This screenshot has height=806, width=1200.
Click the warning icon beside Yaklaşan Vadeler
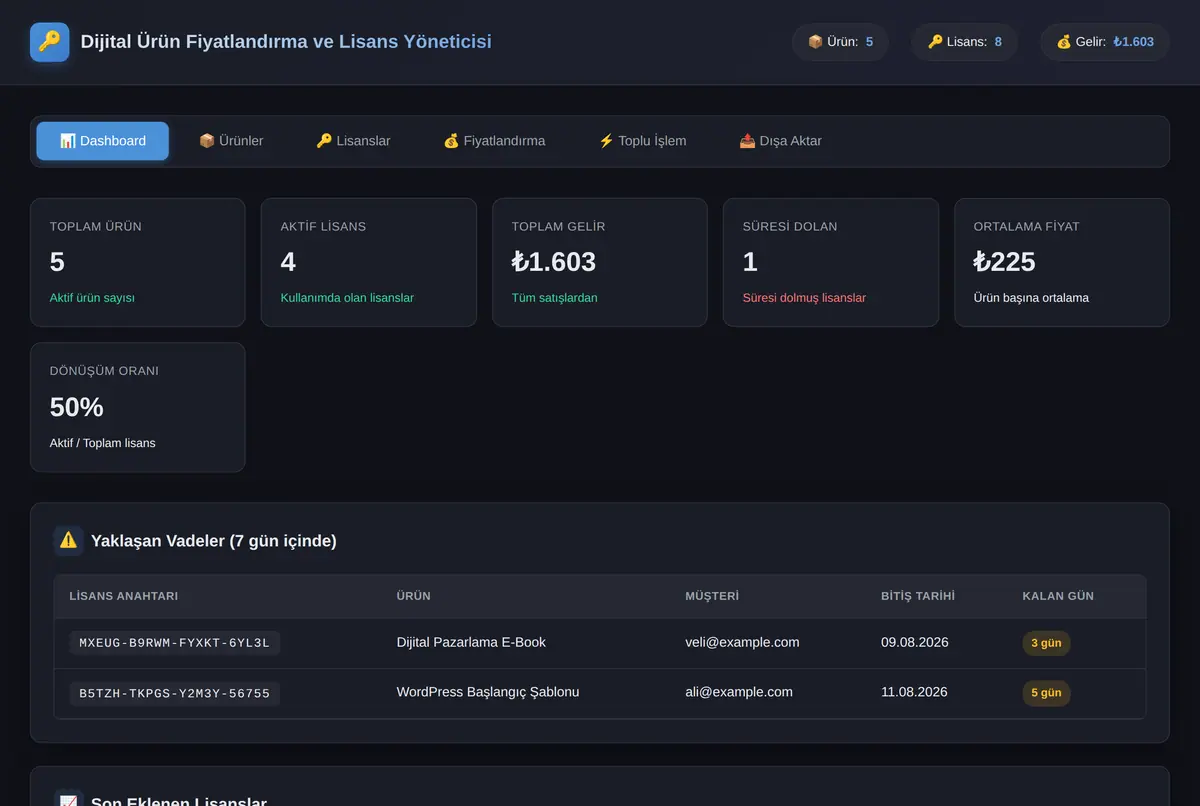[68, 541]
